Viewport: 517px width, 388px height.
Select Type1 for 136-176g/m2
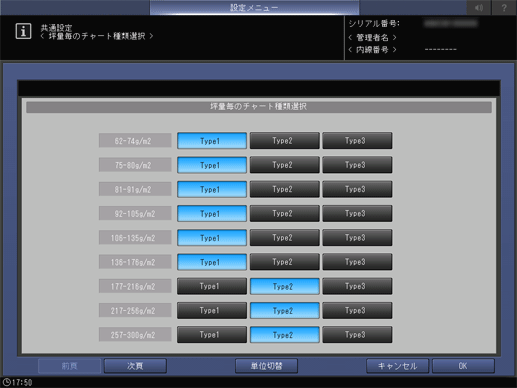coord(212,262)
